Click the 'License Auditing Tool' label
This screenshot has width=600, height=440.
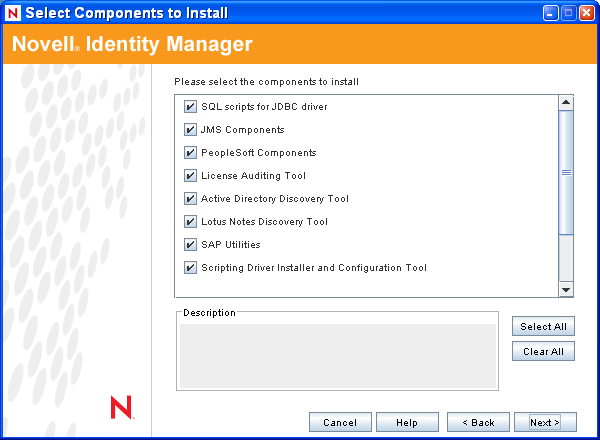[x=253, y=176]
